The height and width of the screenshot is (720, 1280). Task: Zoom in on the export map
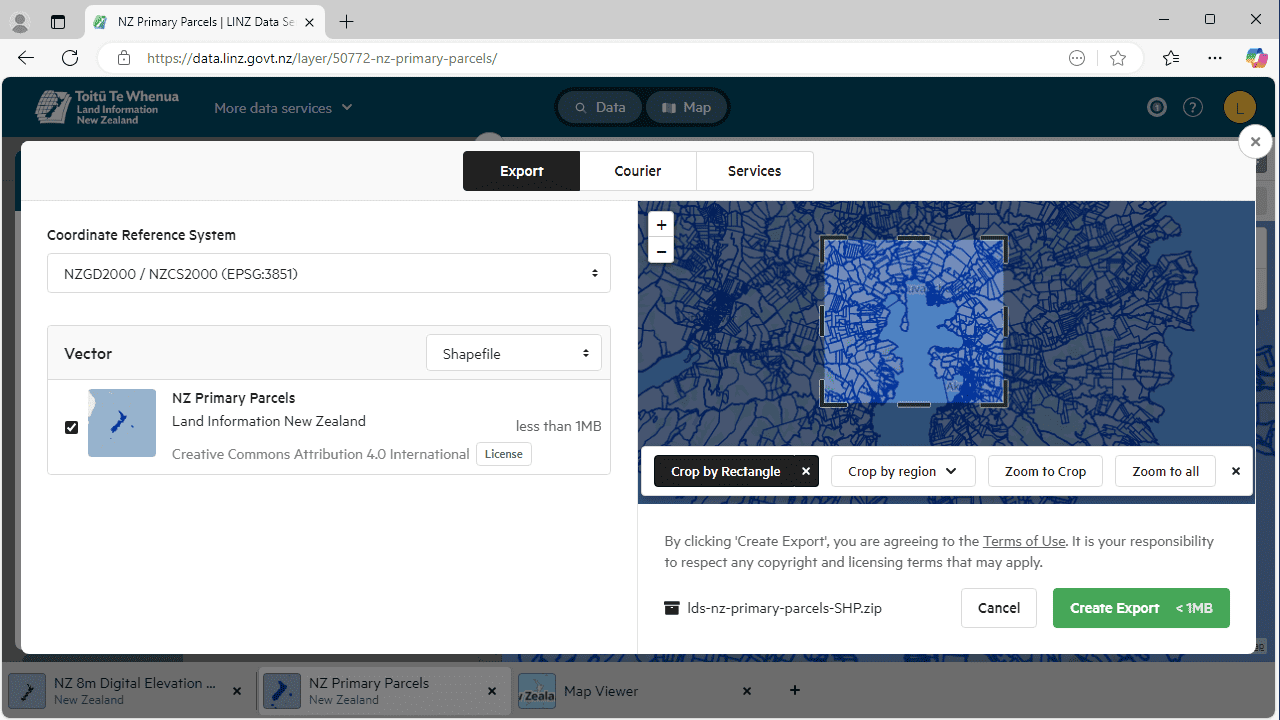[661, 225]
